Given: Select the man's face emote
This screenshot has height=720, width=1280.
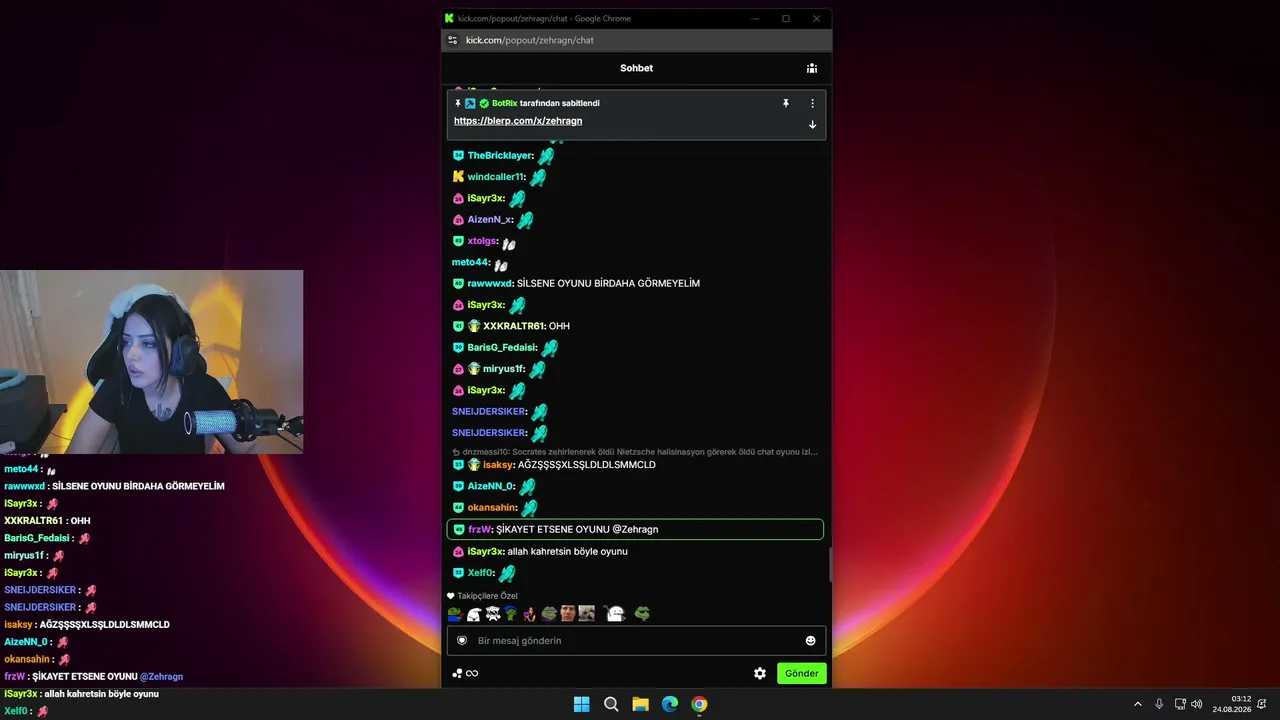Looking at the screenshot, I should pos(567,613).
